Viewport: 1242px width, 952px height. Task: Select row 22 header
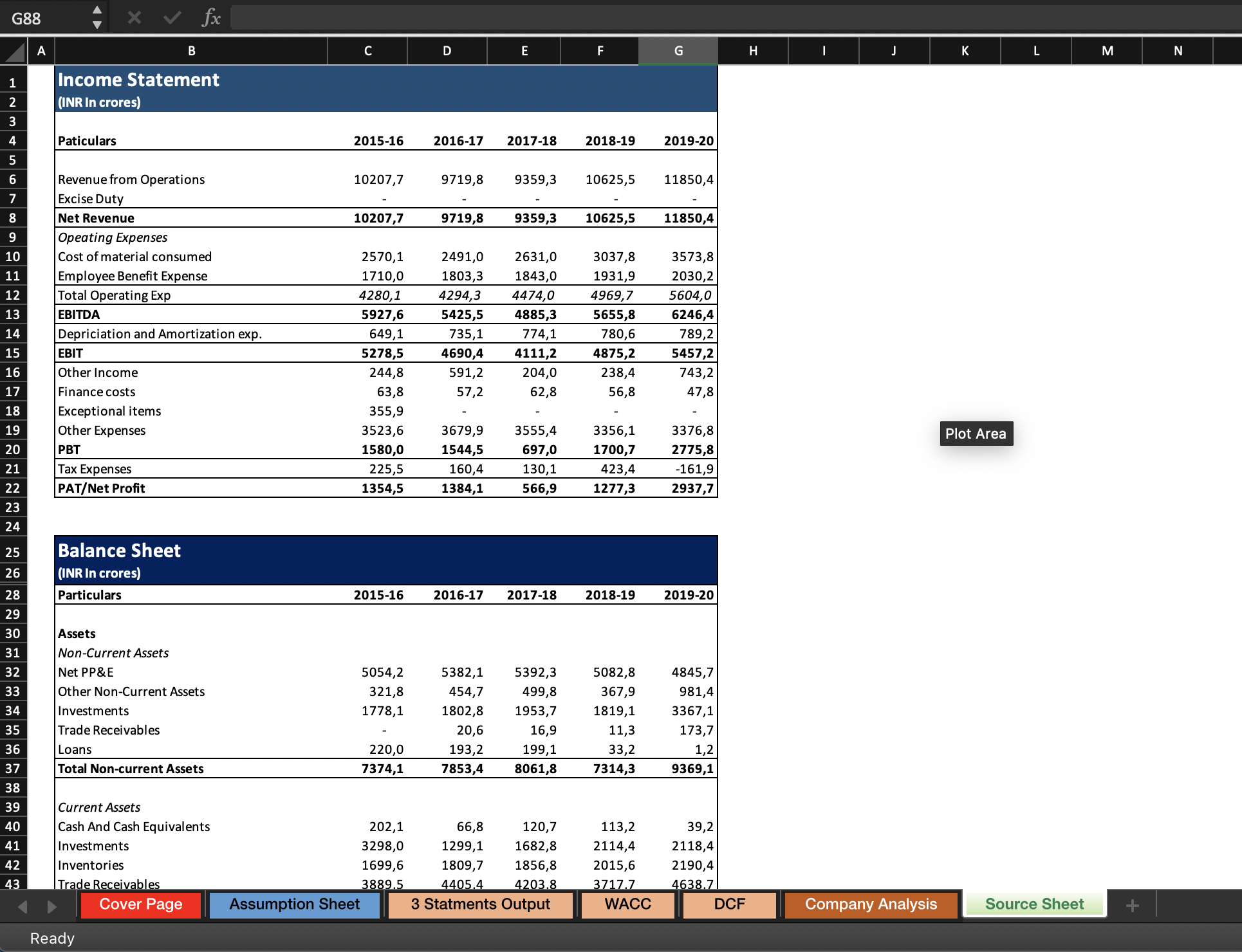pyautogui.click(x=13, y=488)
